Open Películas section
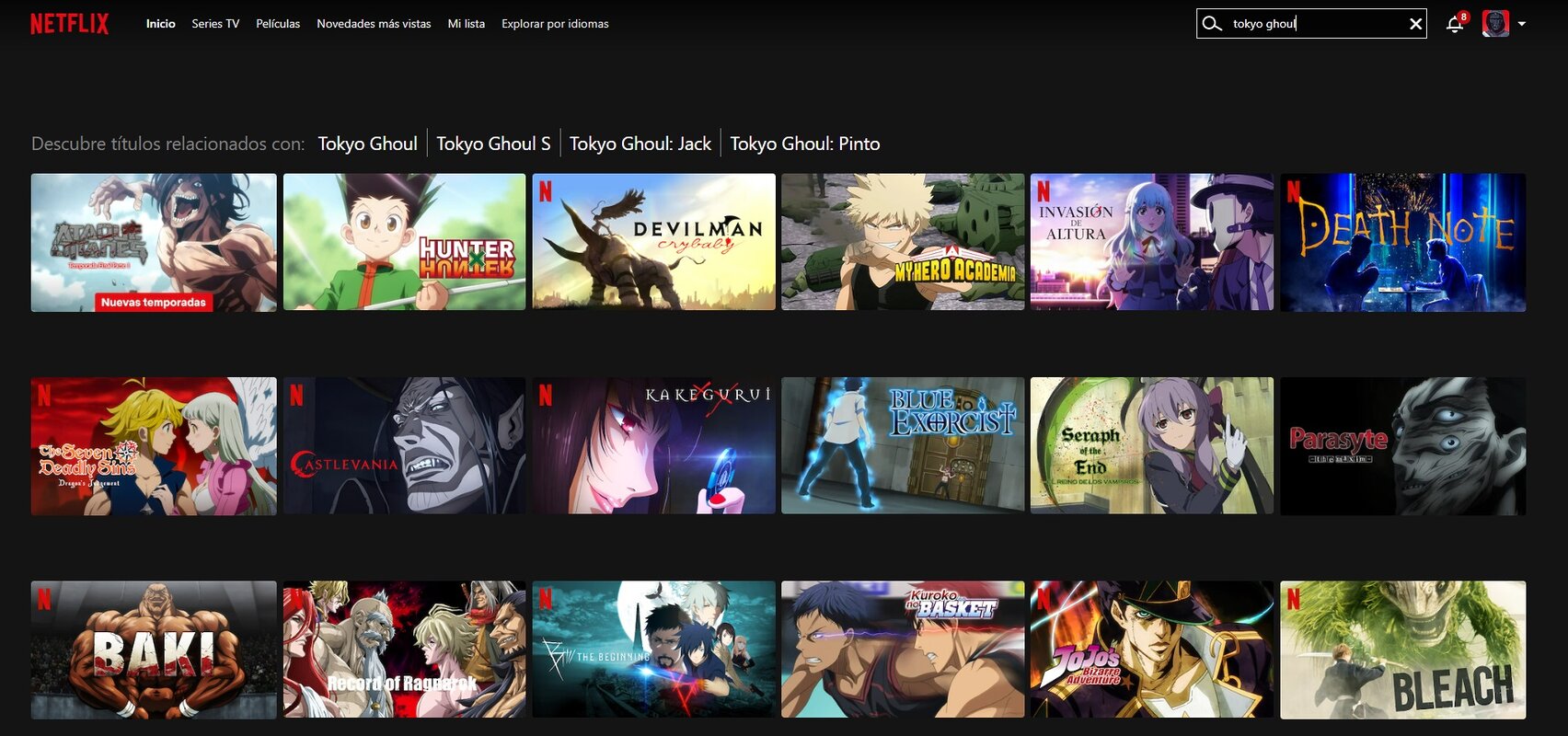 click(278, 24)
